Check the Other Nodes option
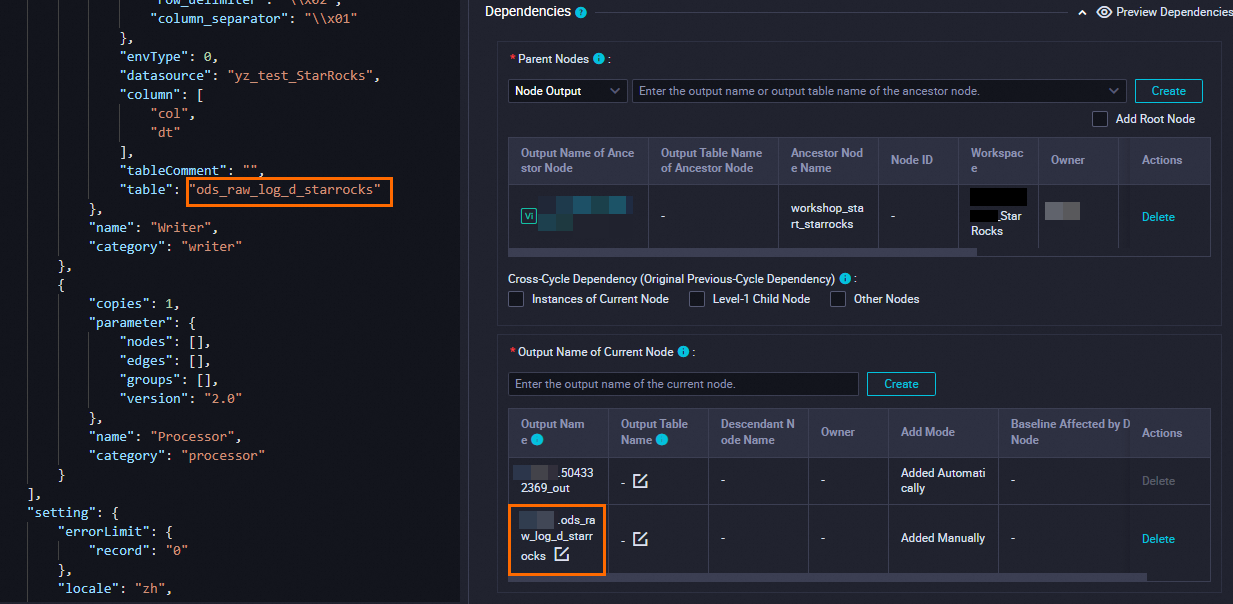 point(838,299)
